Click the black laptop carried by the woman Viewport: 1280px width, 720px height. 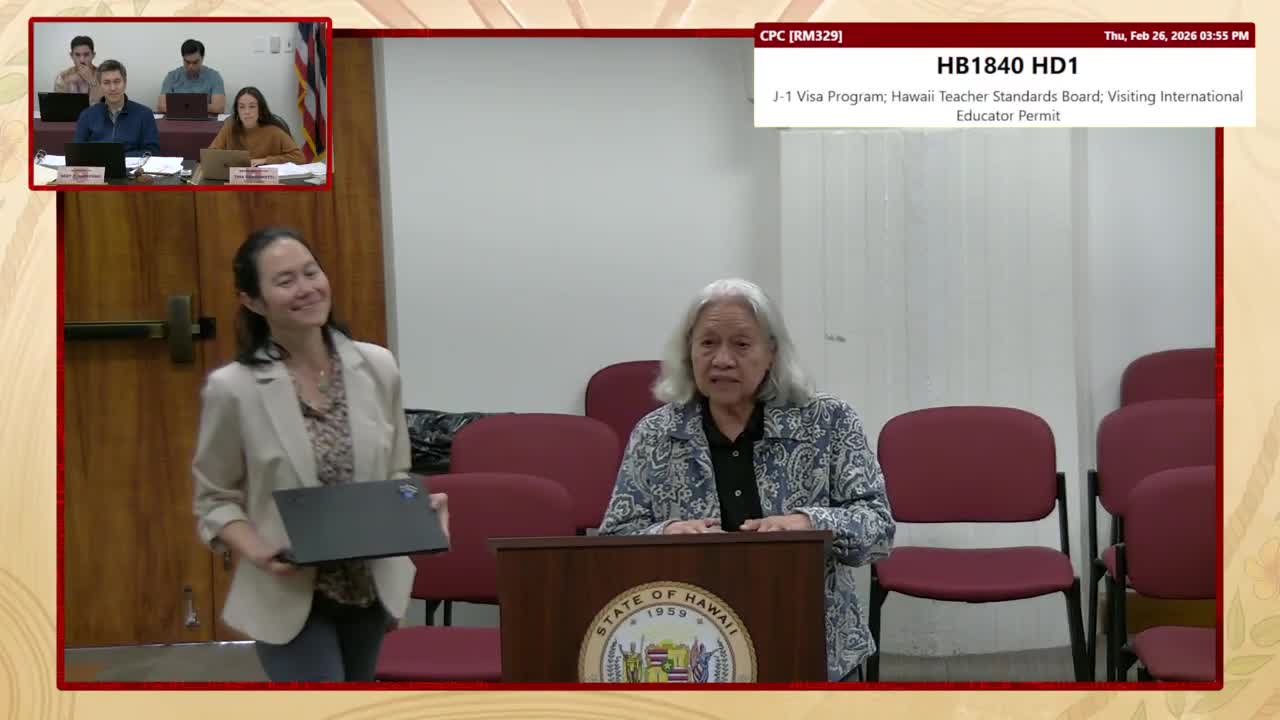360,521
